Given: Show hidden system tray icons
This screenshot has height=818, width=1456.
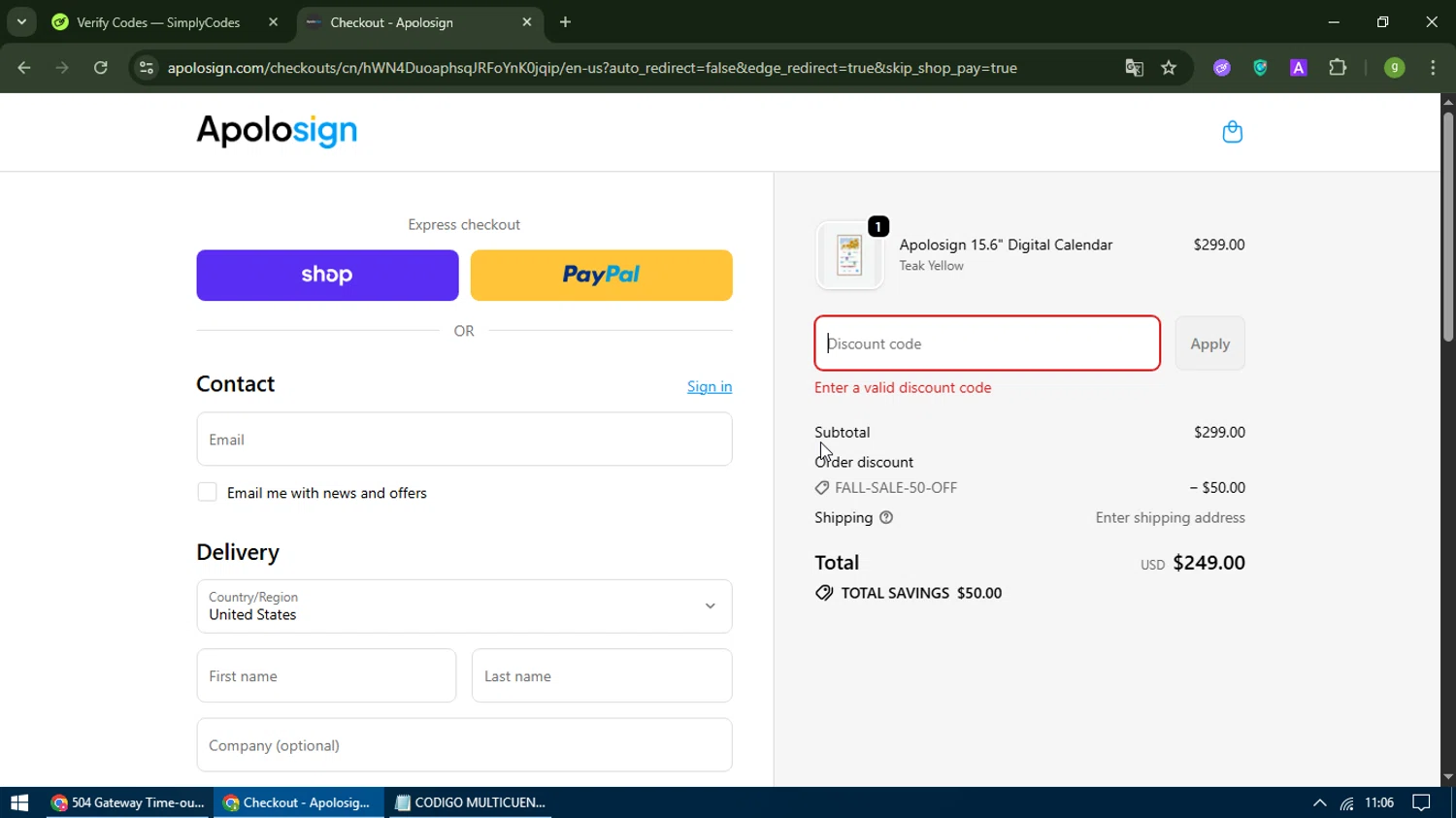Looking at the screenshot, I should click(1319, 802).
